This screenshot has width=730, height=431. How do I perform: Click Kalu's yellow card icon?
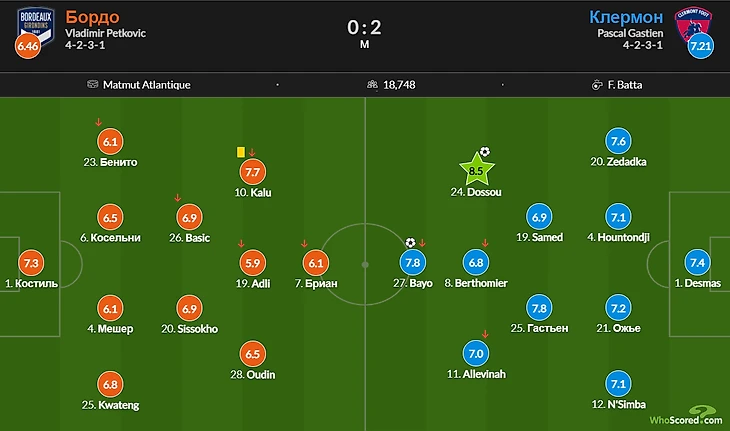(x=241, y=152)
